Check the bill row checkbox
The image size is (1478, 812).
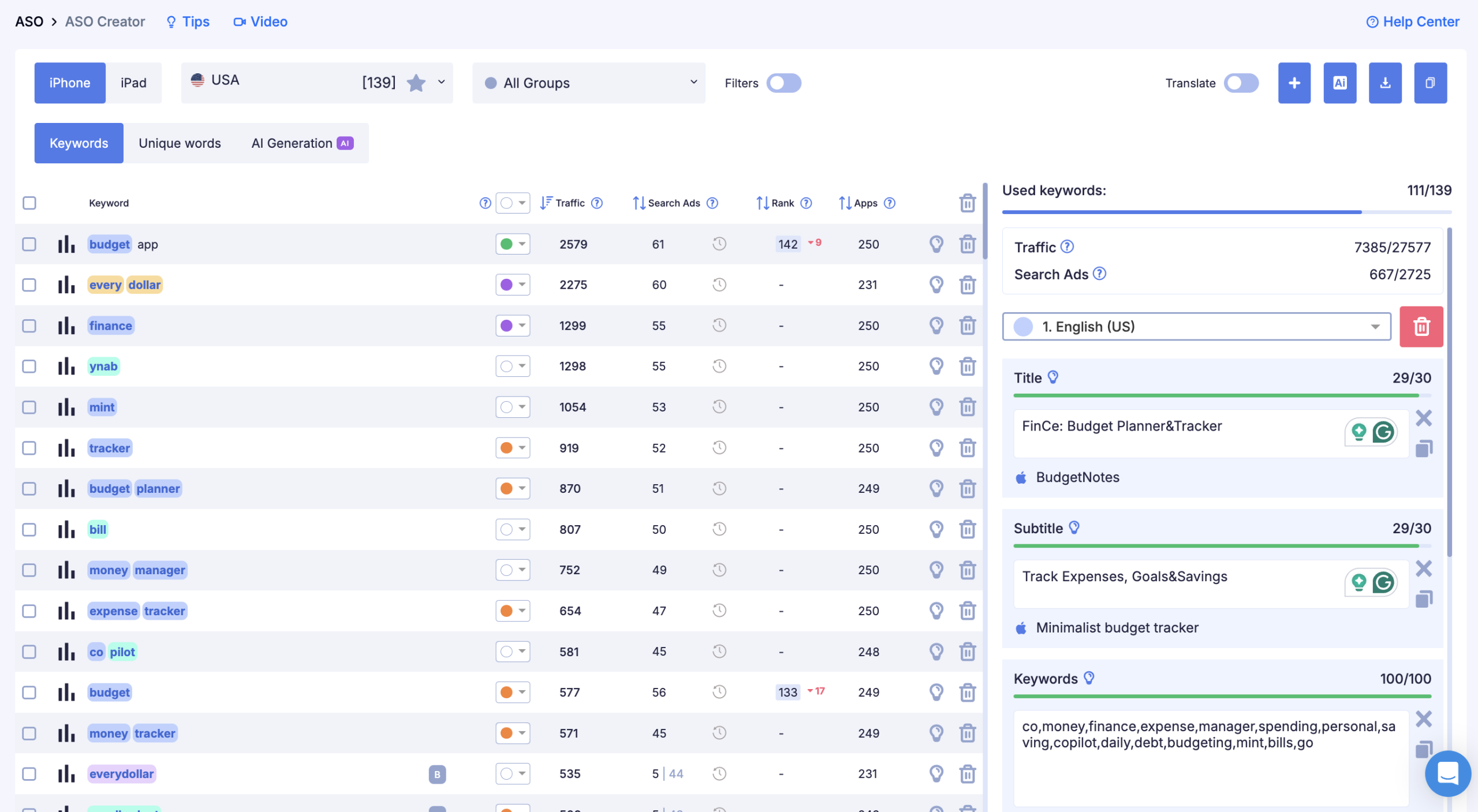point(29,529)
